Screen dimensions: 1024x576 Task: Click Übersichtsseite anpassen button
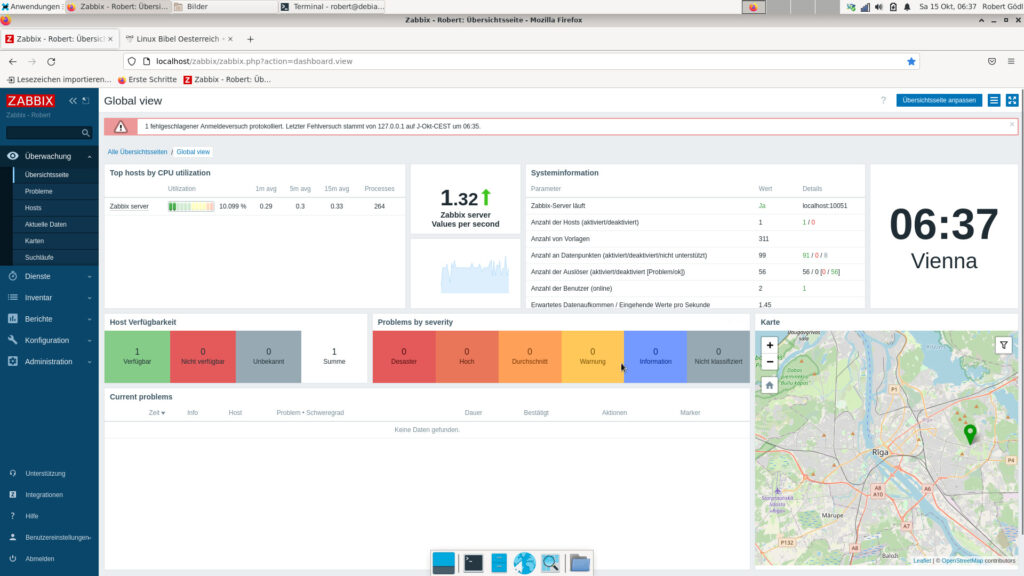(x=938, y=101)
